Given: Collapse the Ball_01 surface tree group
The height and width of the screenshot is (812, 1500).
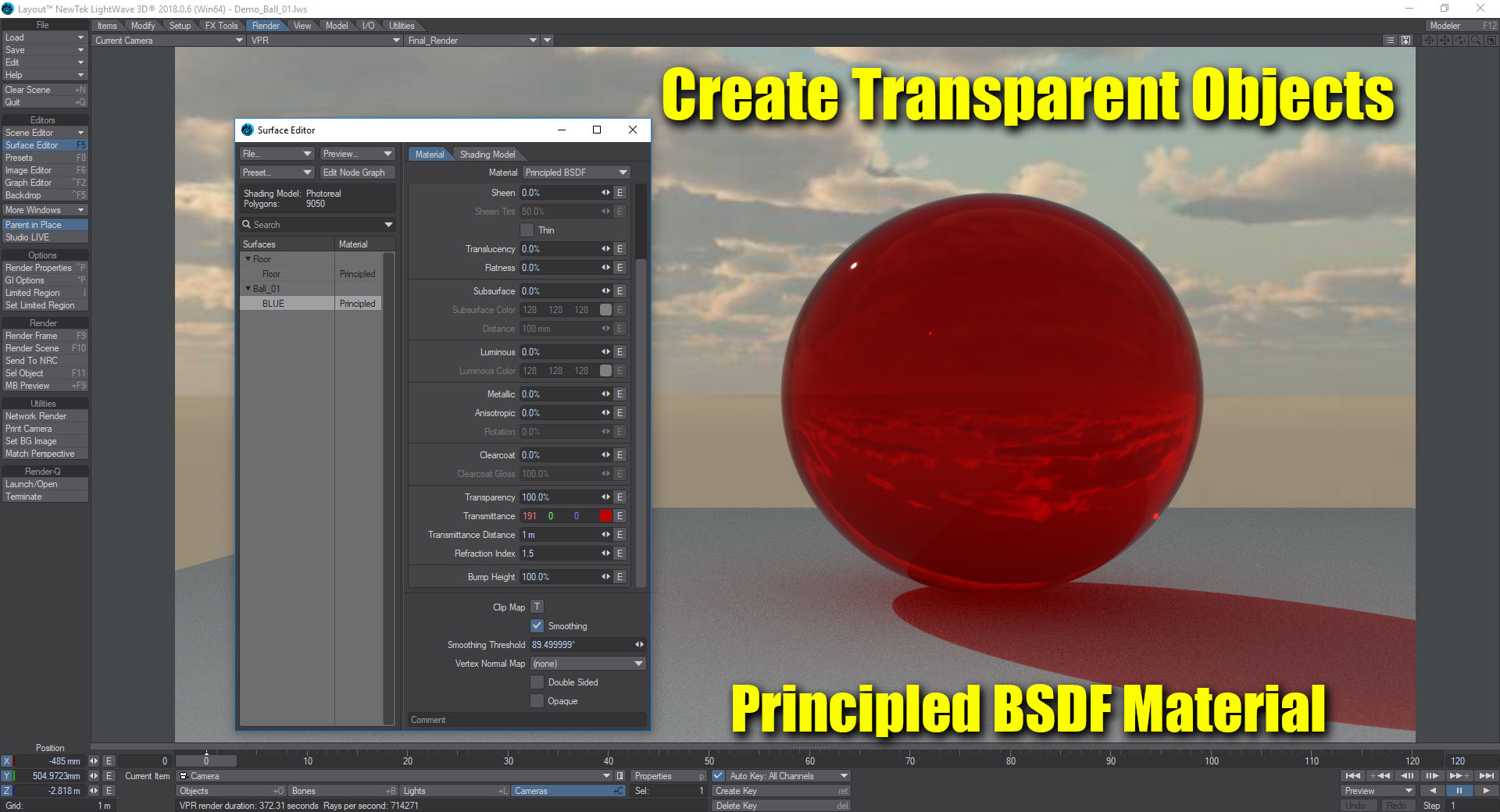Looking at the screenshot, I should point(248,289).
